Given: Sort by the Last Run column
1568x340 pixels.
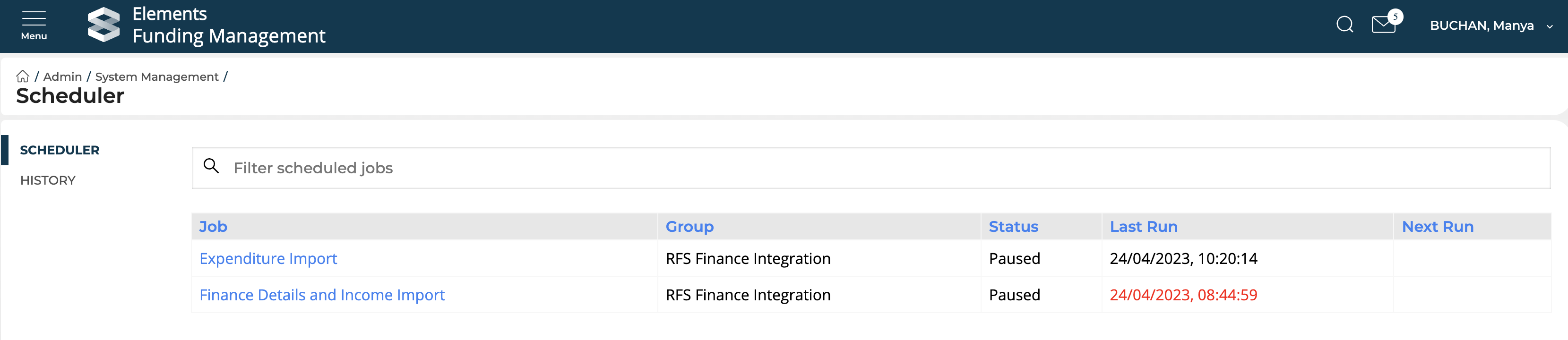Looking at the screenshot, I should click(1143, 227).
